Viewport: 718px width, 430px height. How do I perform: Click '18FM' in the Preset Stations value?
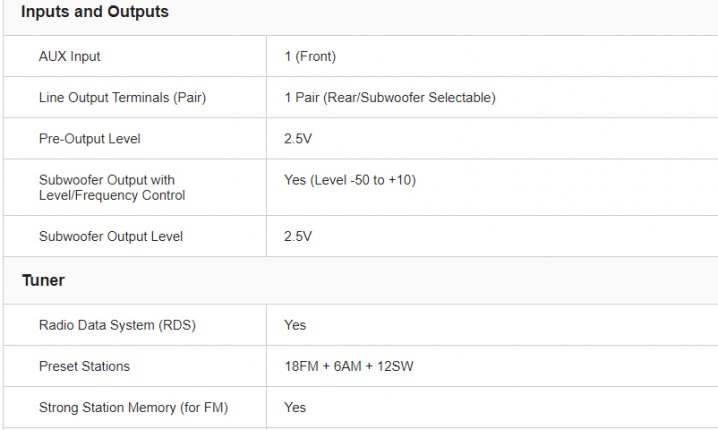pos(303,366)
